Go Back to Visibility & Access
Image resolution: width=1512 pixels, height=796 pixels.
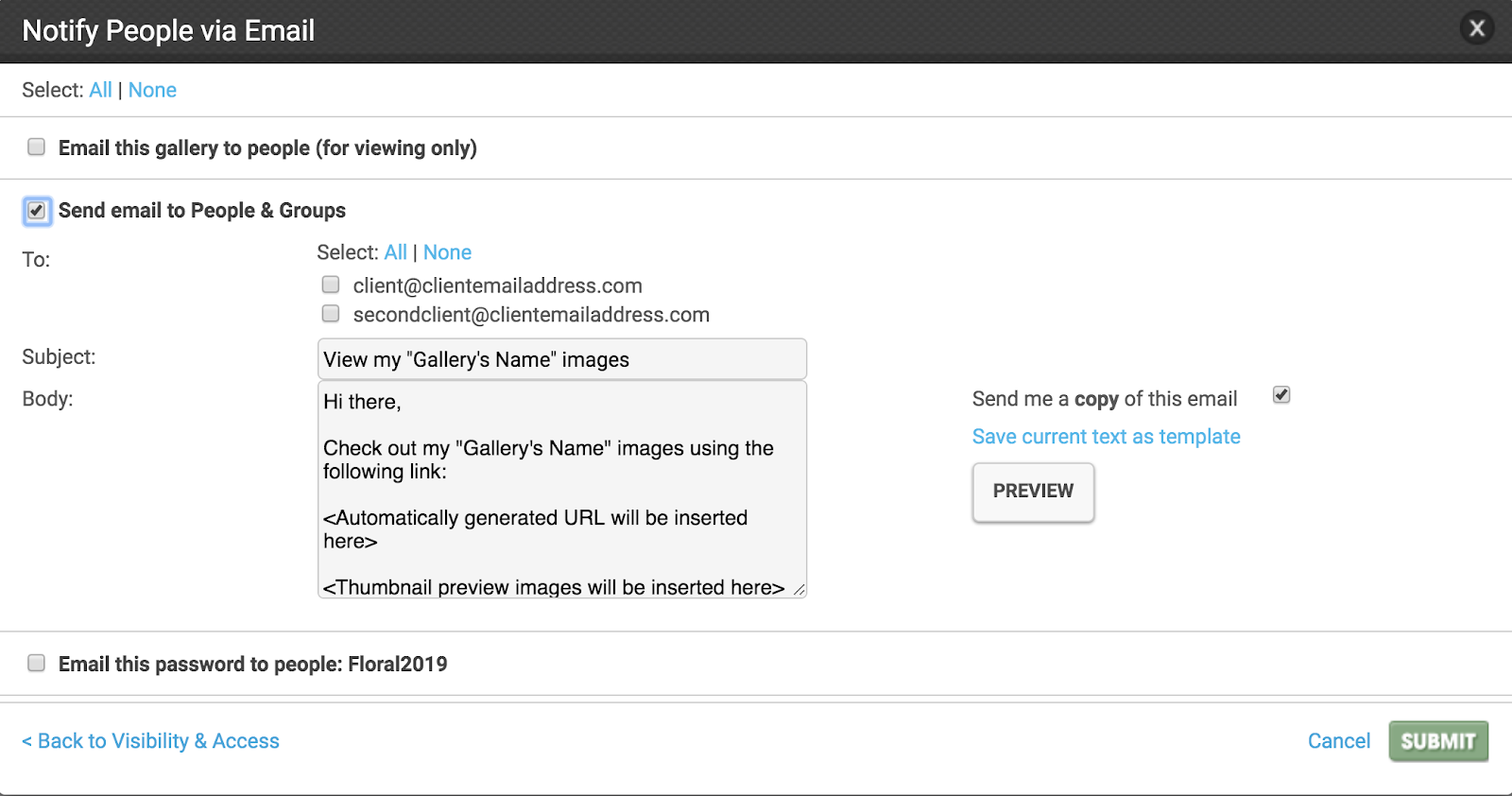[150, 741]
